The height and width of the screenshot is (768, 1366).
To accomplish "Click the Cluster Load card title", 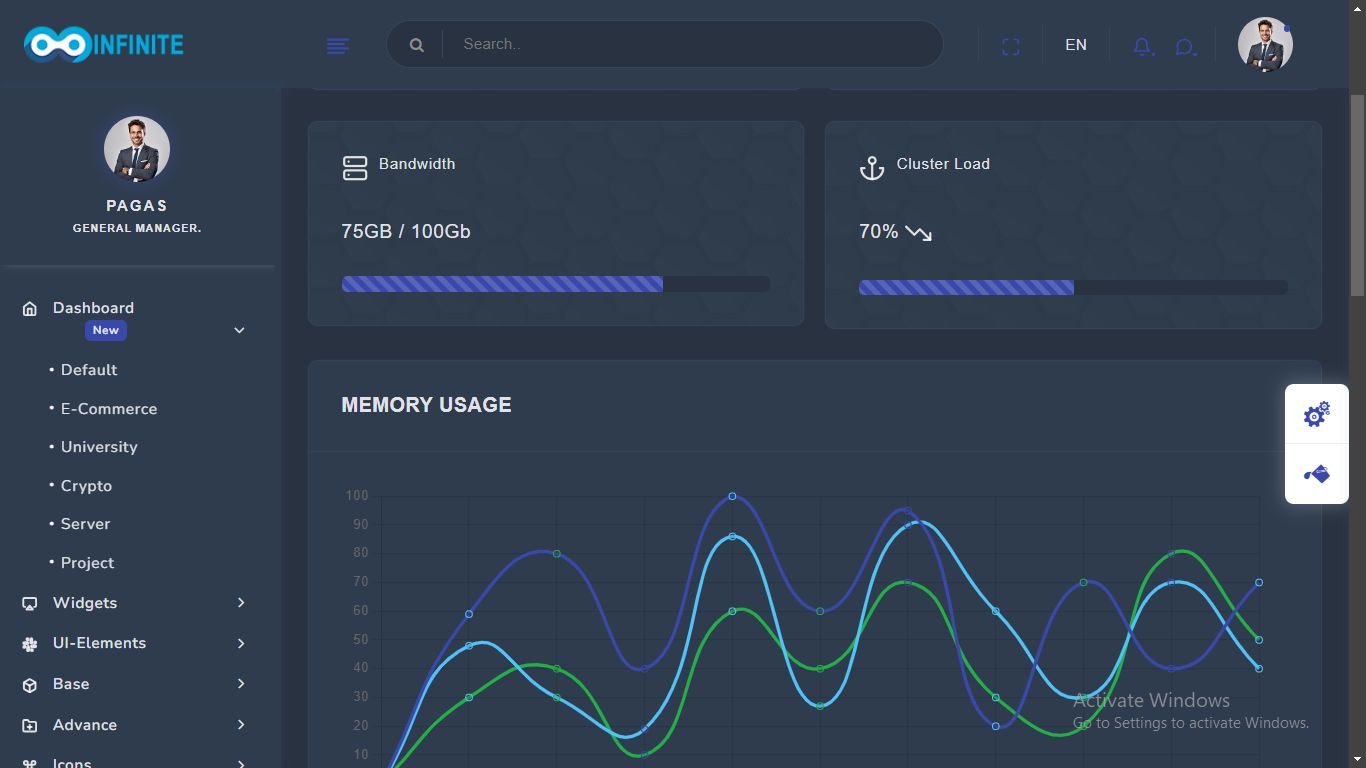I will (943, 164).
